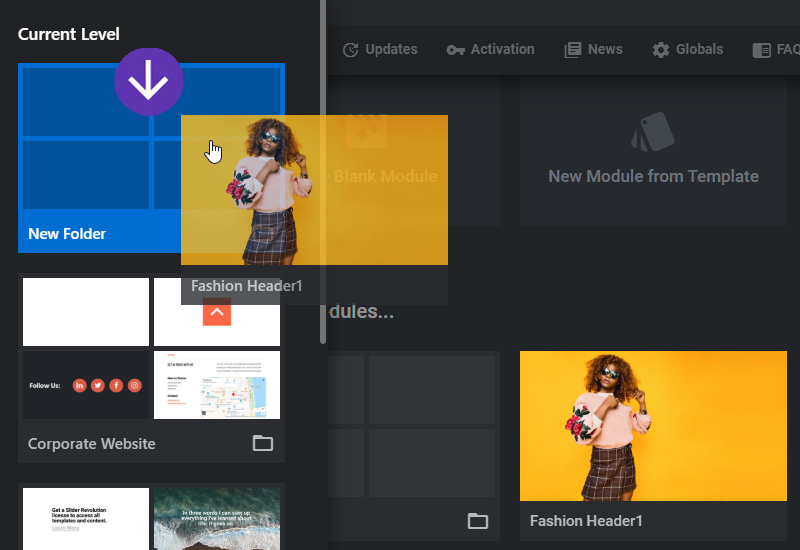Click the template swatches icon

coord(653,132)
